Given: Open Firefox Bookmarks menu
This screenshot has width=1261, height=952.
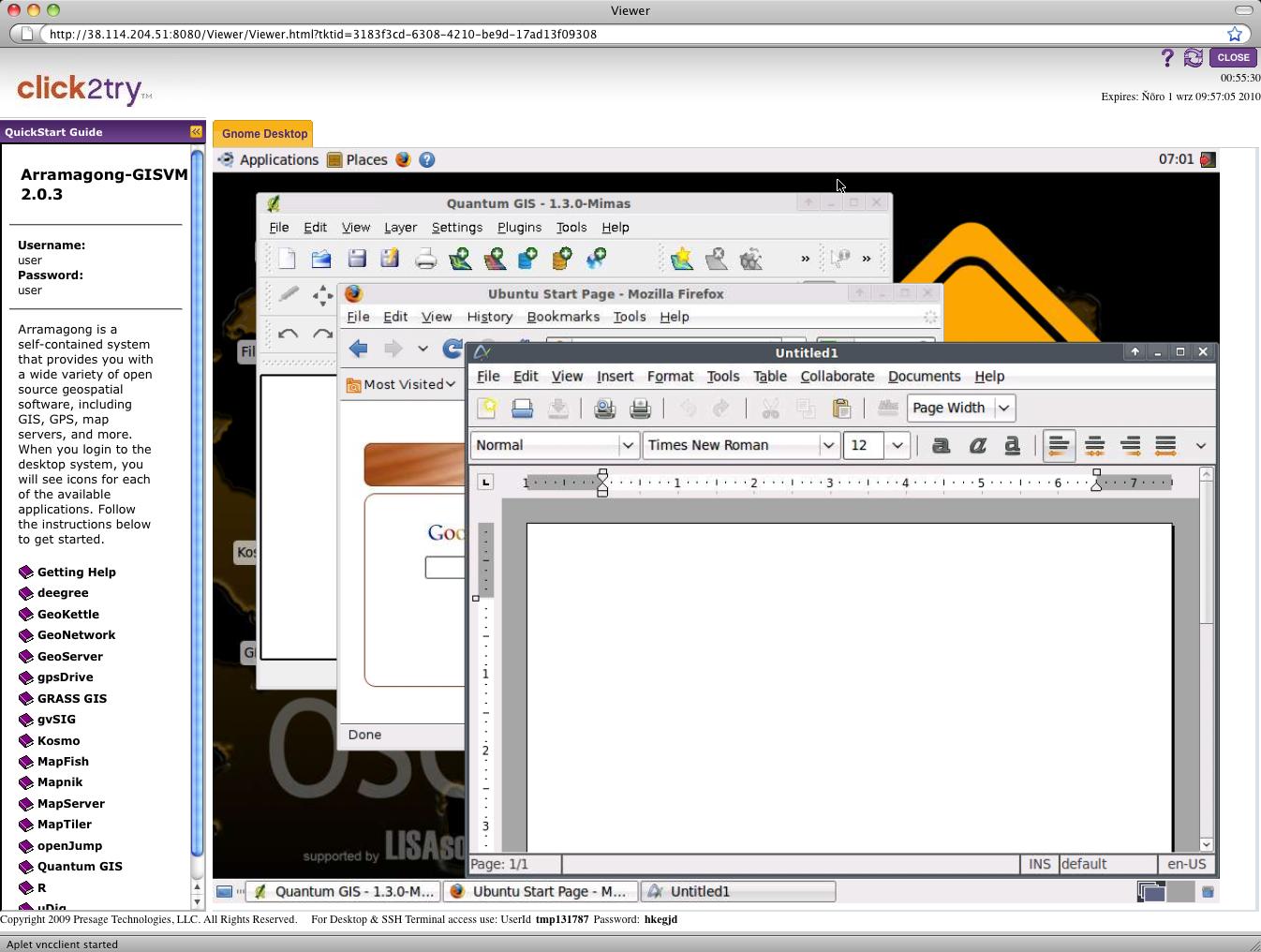Looking at the screenshot, I should click(x=563, y=317).
